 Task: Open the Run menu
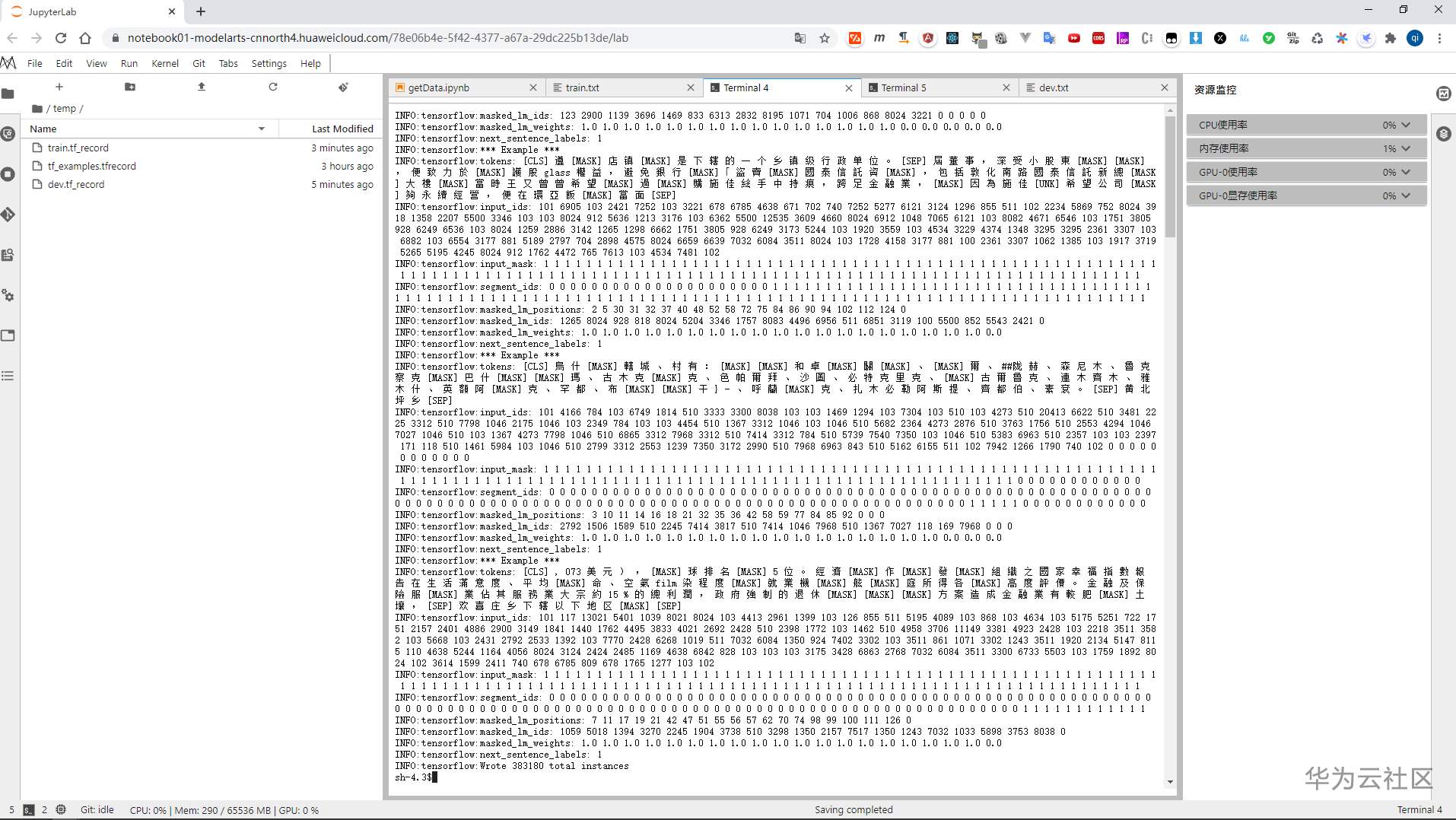tap(129, 64)
